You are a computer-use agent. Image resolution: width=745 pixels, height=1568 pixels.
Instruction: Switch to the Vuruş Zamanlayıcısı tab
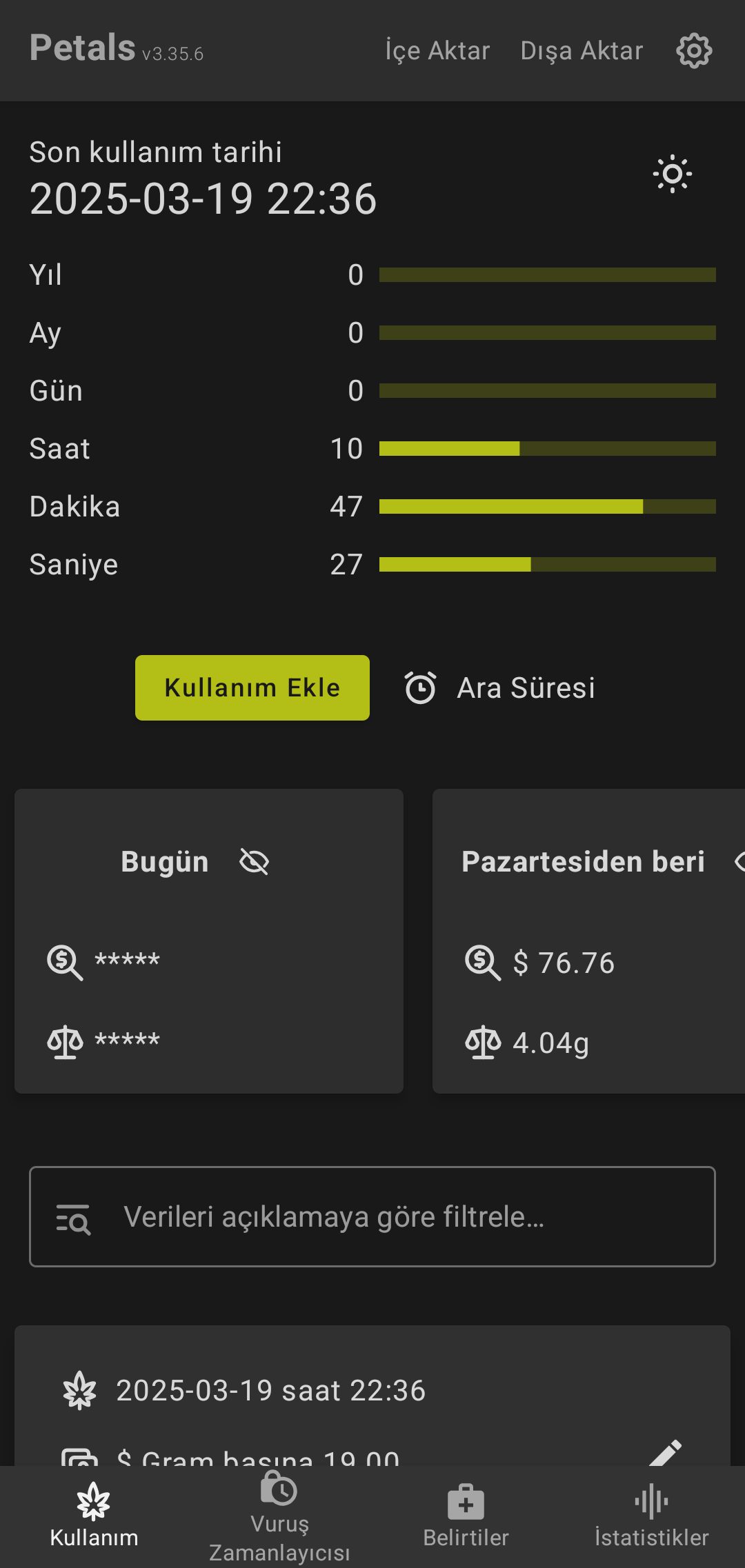(279, 1517)
